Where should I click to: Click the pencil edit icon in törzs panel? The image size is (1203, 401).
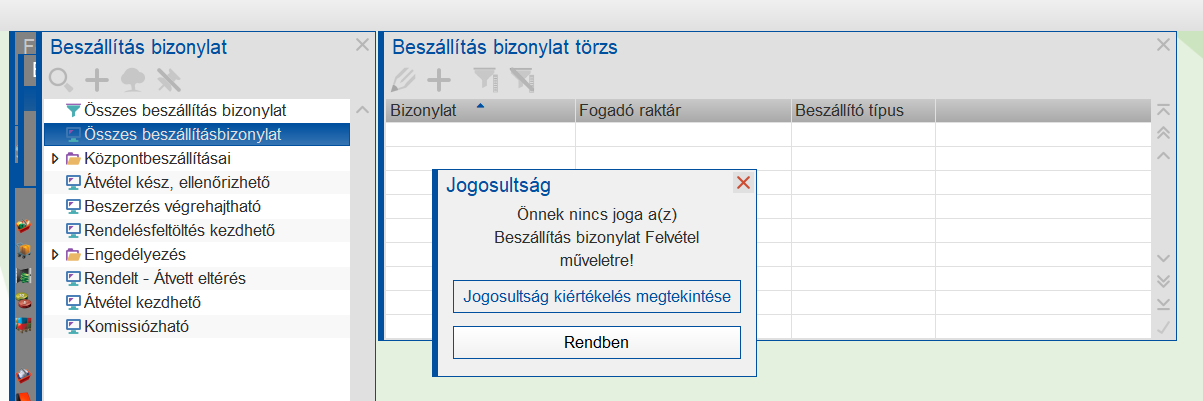(x=403, y=79)
